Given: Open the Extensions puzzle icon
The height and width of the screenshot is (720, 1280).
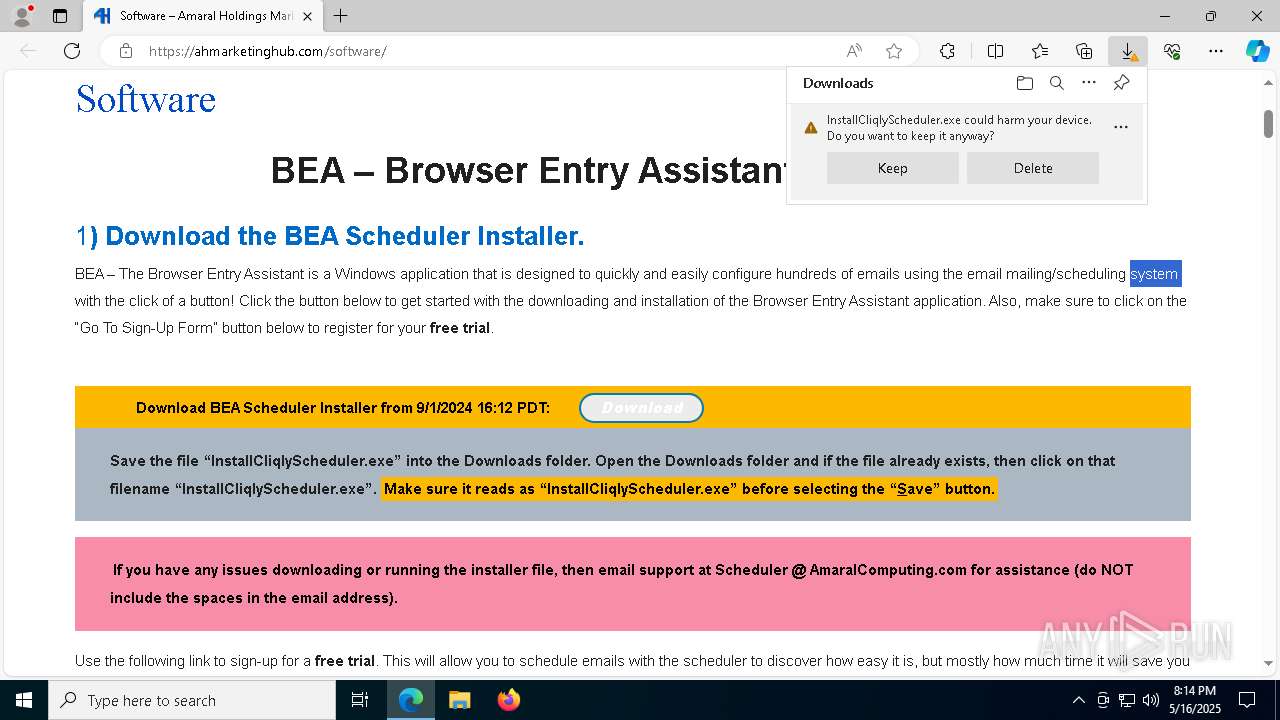Looking at the screenshot, I should coord(947,51).
